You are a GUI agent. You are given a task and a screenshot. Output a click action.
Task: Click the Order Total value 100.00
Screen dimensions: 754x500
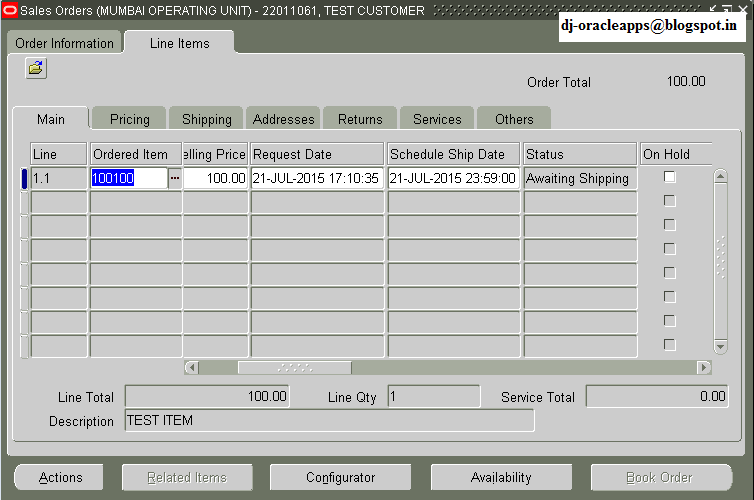pos(686,81)
